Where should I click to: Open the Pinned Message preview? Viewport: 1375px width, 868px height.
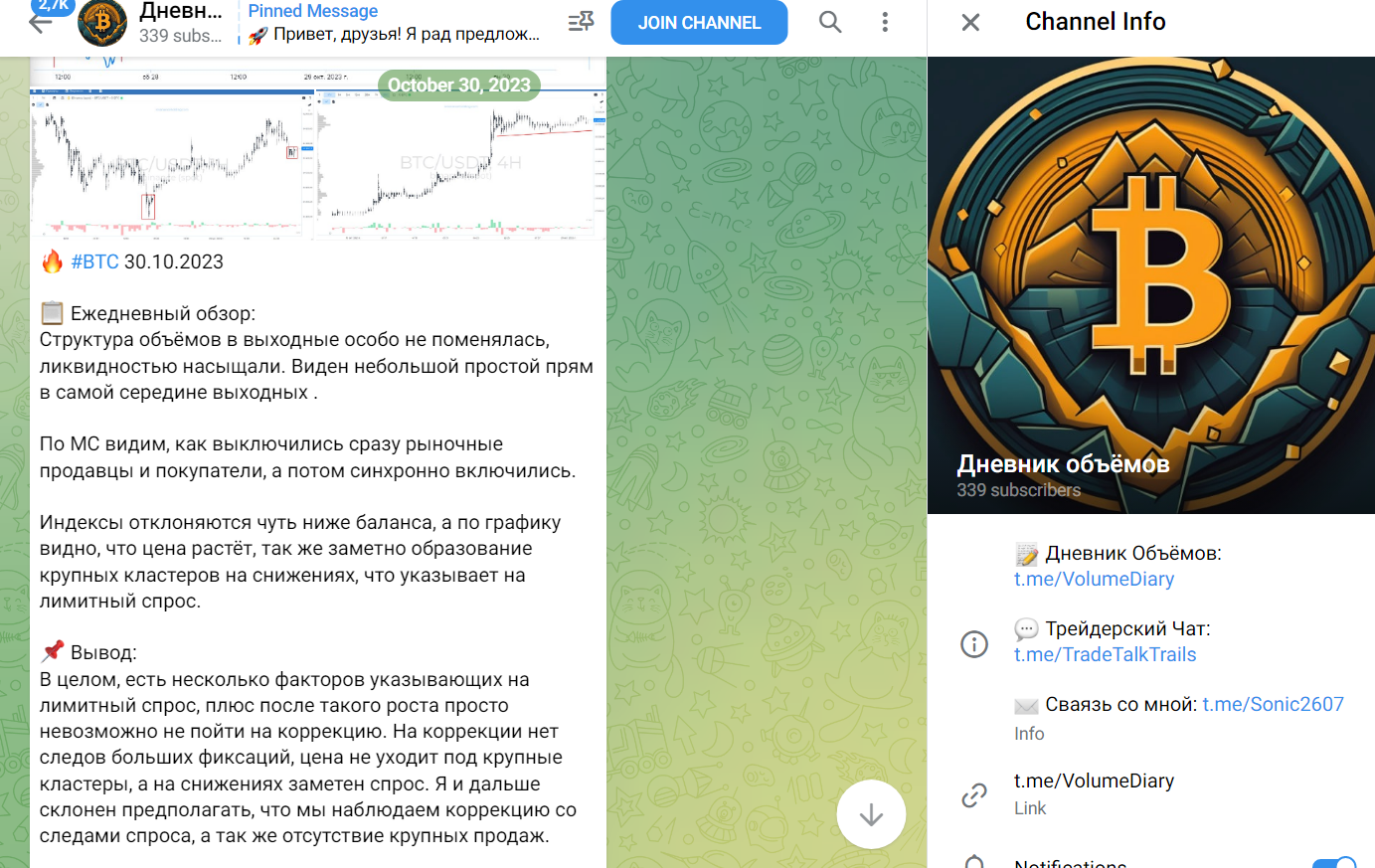point(394,23)
